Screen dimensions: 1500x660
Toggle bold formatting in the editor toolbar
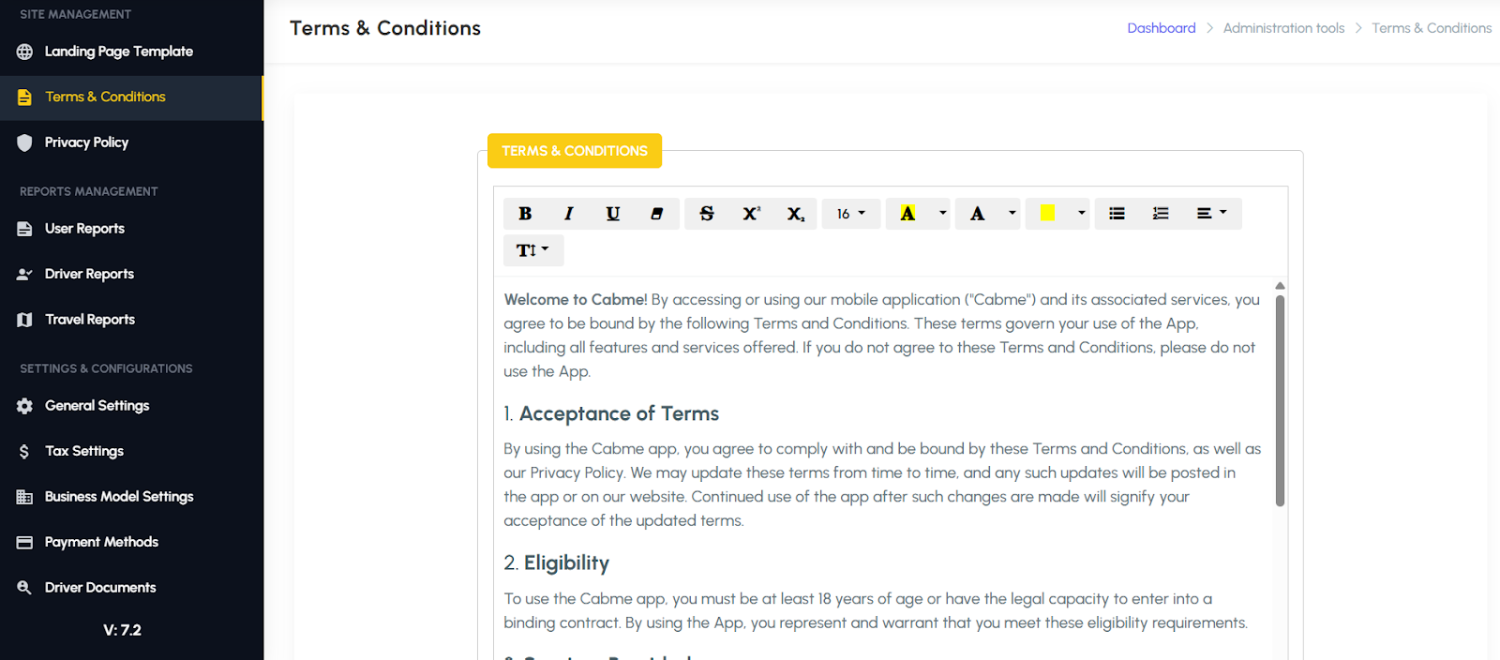coord(525,213)
